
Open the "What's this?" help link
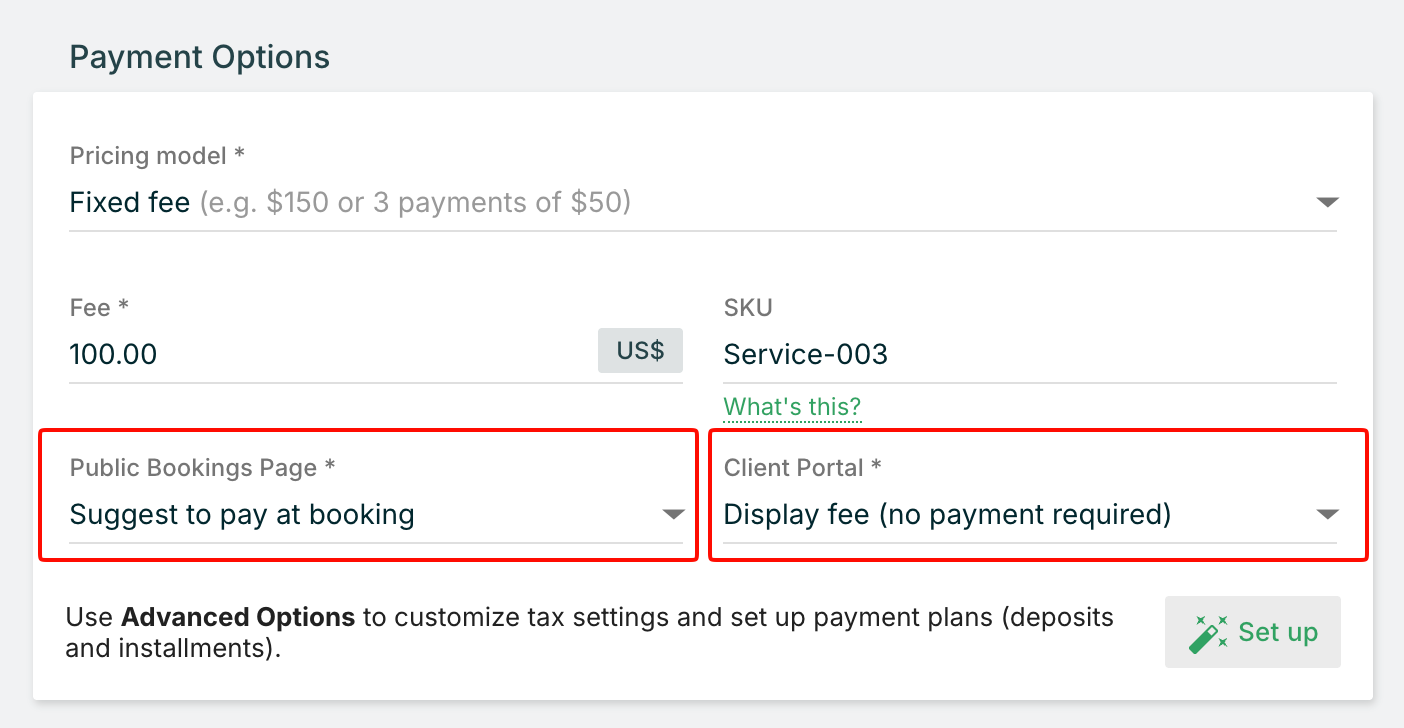point(792,407)
